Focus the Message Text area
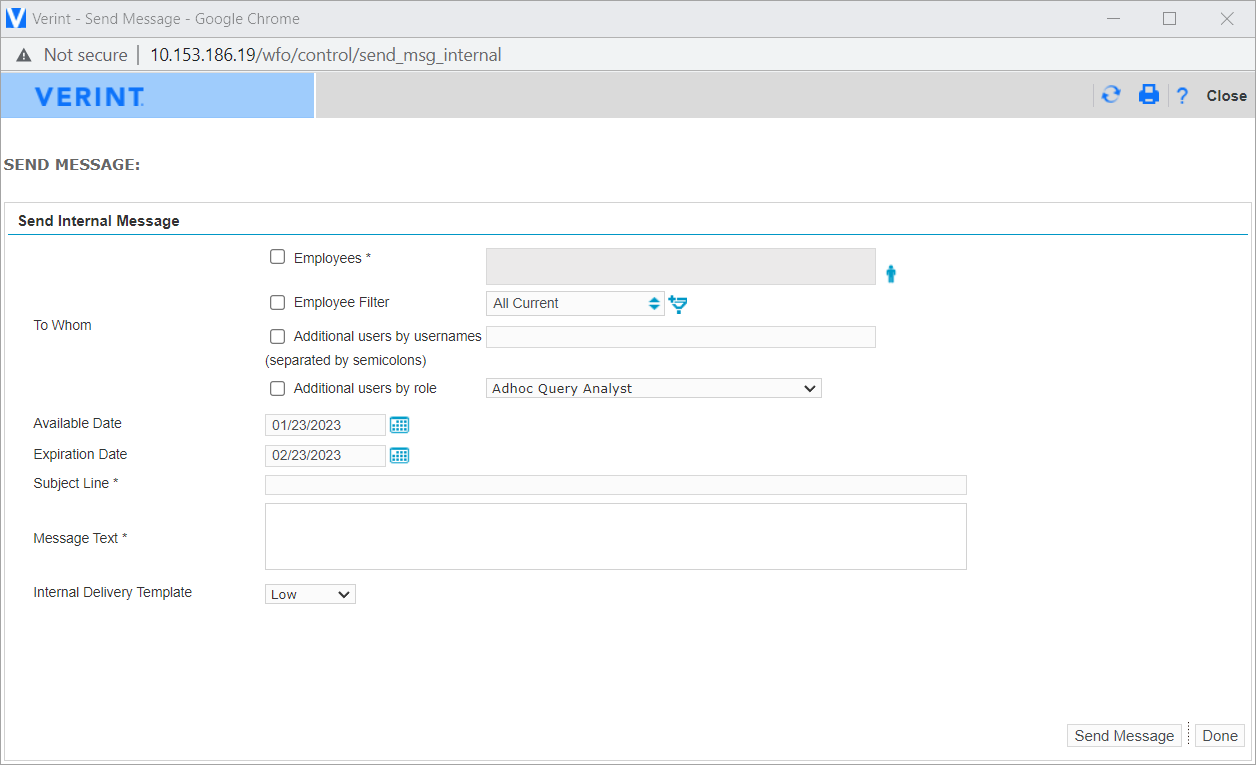 coord(615,536)
